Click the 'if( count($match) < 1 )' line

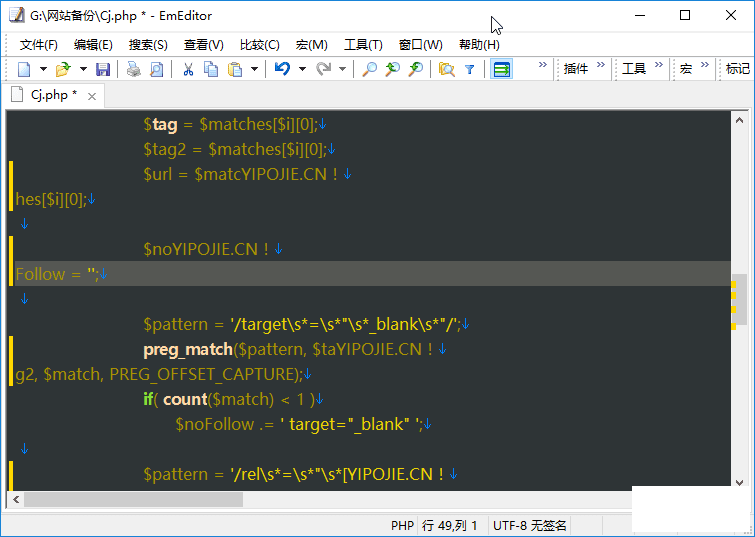coord(229,399)
